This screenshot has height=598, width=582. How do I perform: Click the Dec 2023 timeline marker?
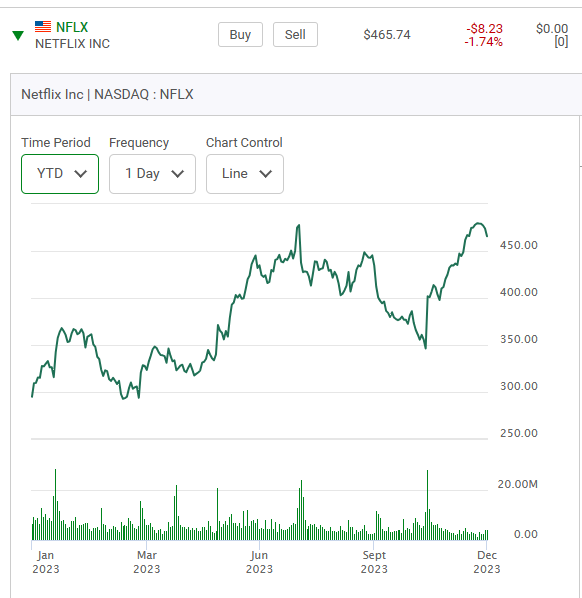[487, 562]
